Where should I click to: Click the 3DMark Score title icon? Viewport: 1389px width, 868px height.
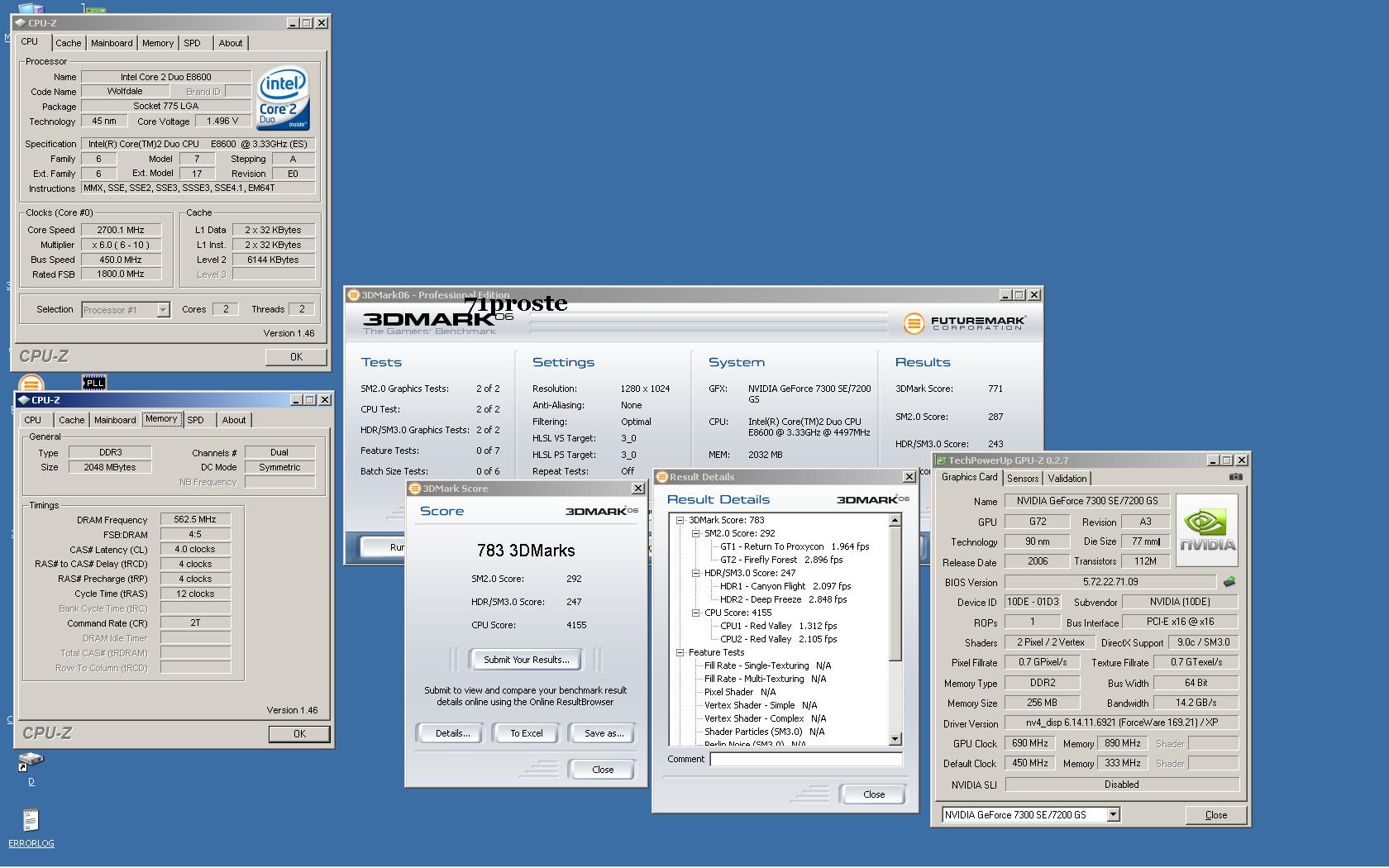click(415, 489)
